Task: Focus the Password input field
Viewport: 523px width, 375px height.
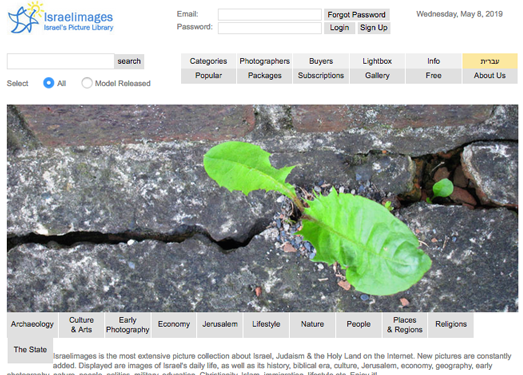Action: 270,28
